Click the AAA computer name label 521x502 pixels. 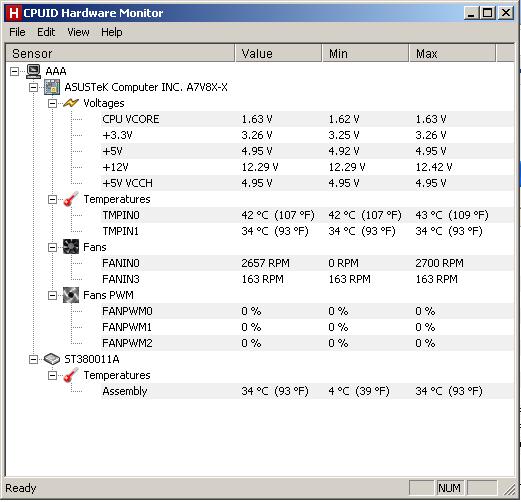click(56, 71)
